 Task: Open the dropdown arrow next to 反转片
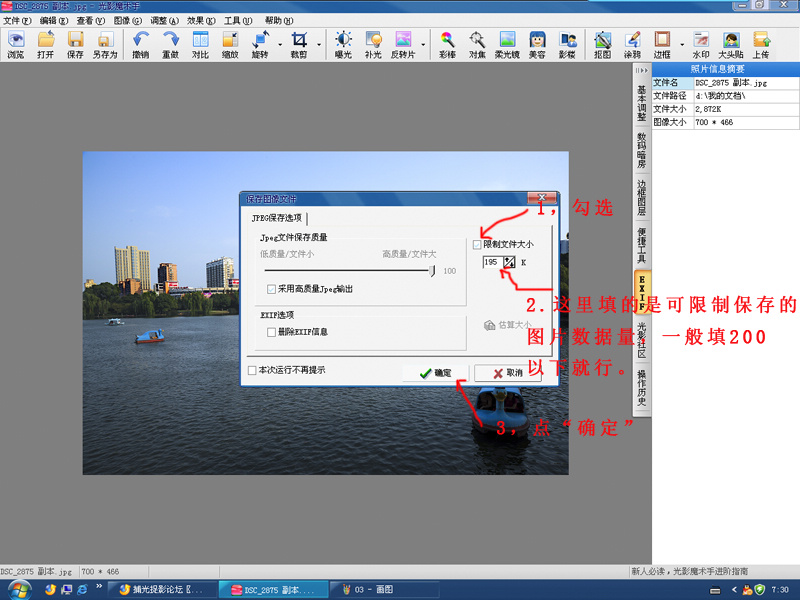[424, 44]
